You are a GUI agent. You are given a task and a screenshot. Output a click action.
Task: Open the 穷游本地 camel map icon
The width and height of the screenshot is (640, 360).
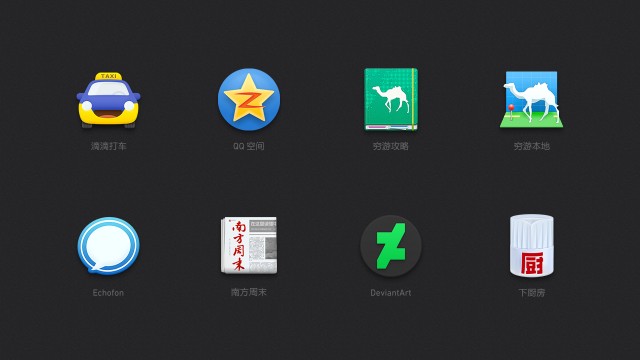(531, 100)
